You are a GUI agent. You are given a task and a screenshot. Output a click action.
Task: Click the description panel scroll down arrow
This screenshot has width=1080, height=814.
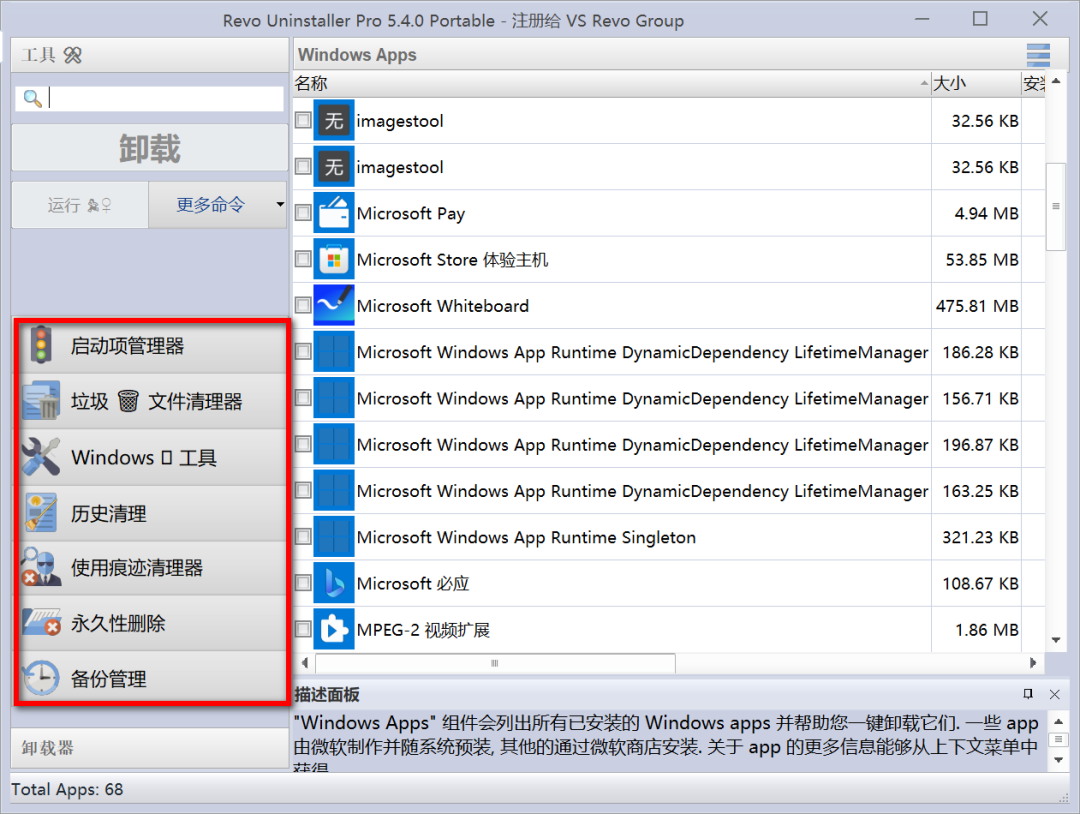(x=1058, y=760)
